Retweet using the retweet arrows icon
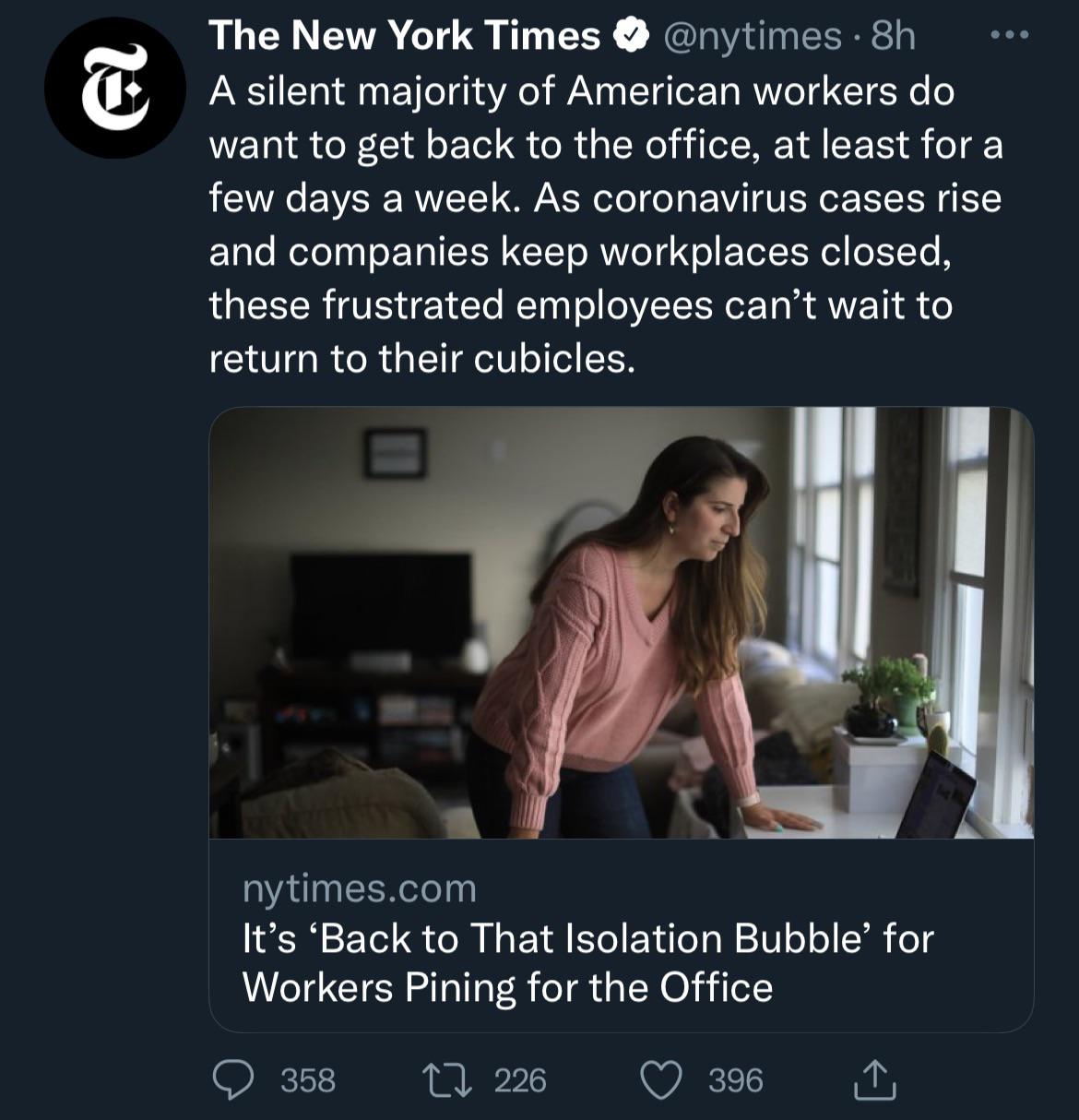The image size is (1079, 1120). point(447,1079)
